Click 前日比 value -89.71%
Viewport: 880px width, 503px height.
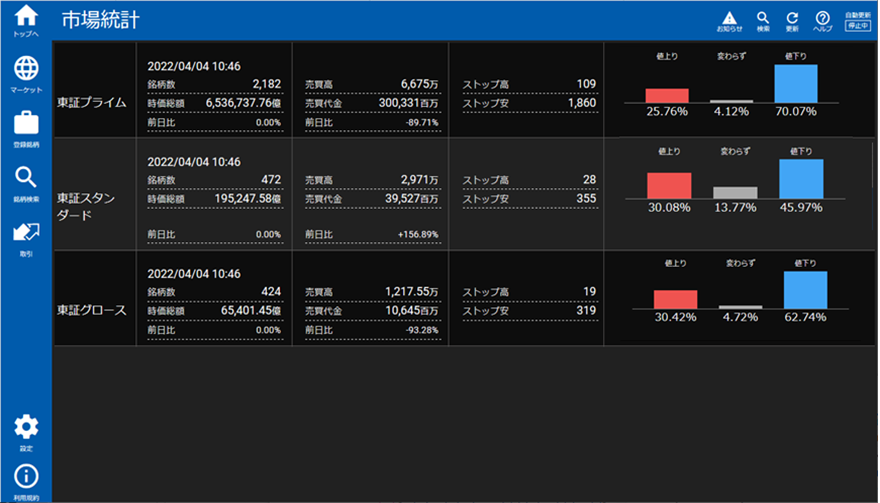423,122
